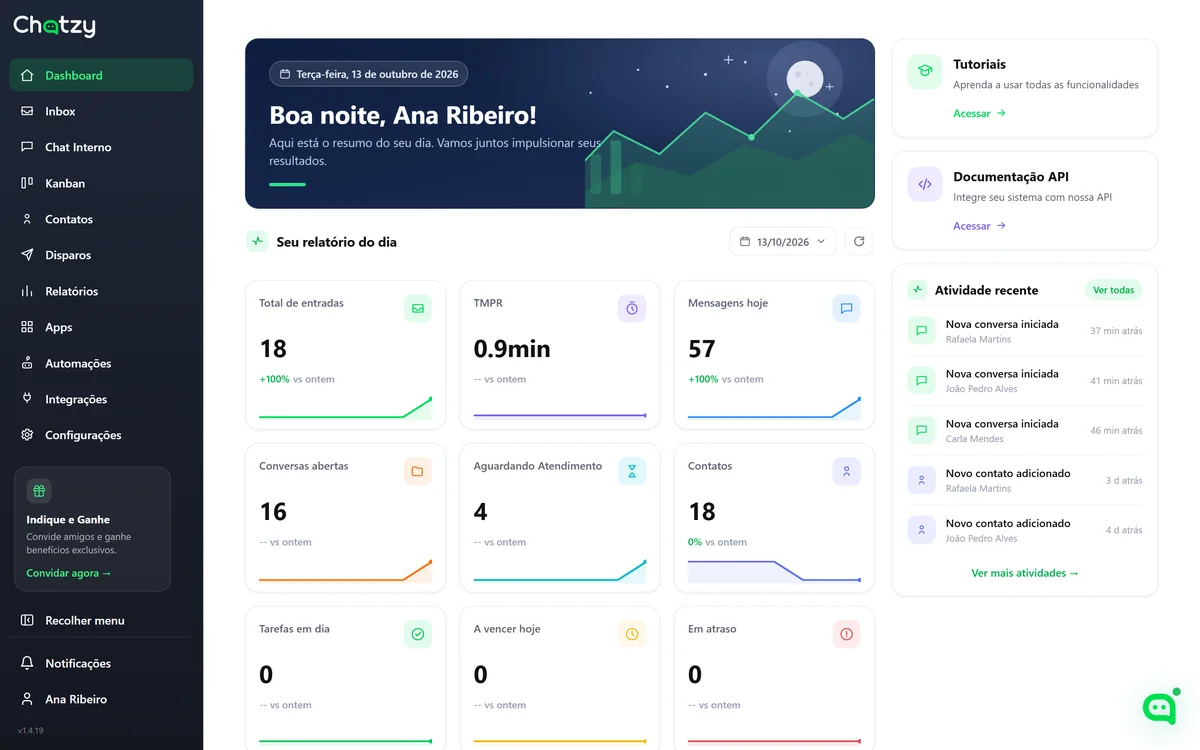Click the Tarefas em dia checkmark icon
Screen dimensions: 1200x750
click(x=418, y=635)
